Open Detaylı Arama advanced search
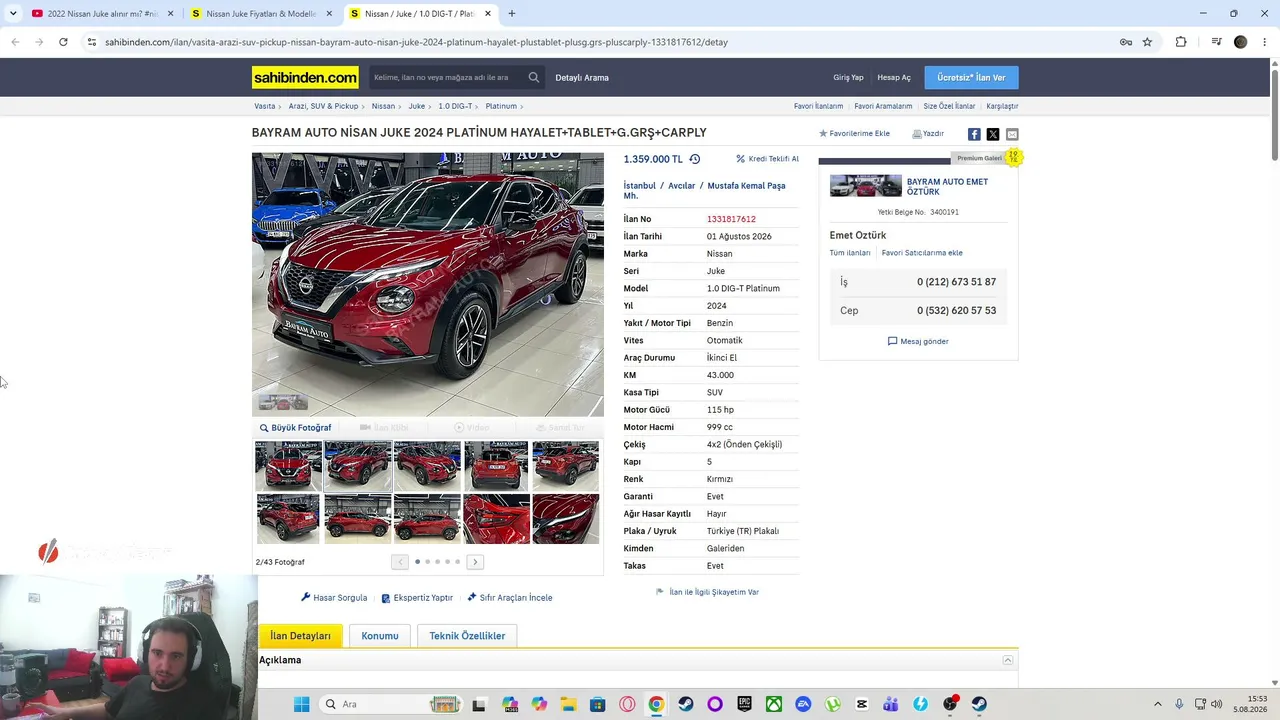Screen dimensions: 1280x720 582,78
